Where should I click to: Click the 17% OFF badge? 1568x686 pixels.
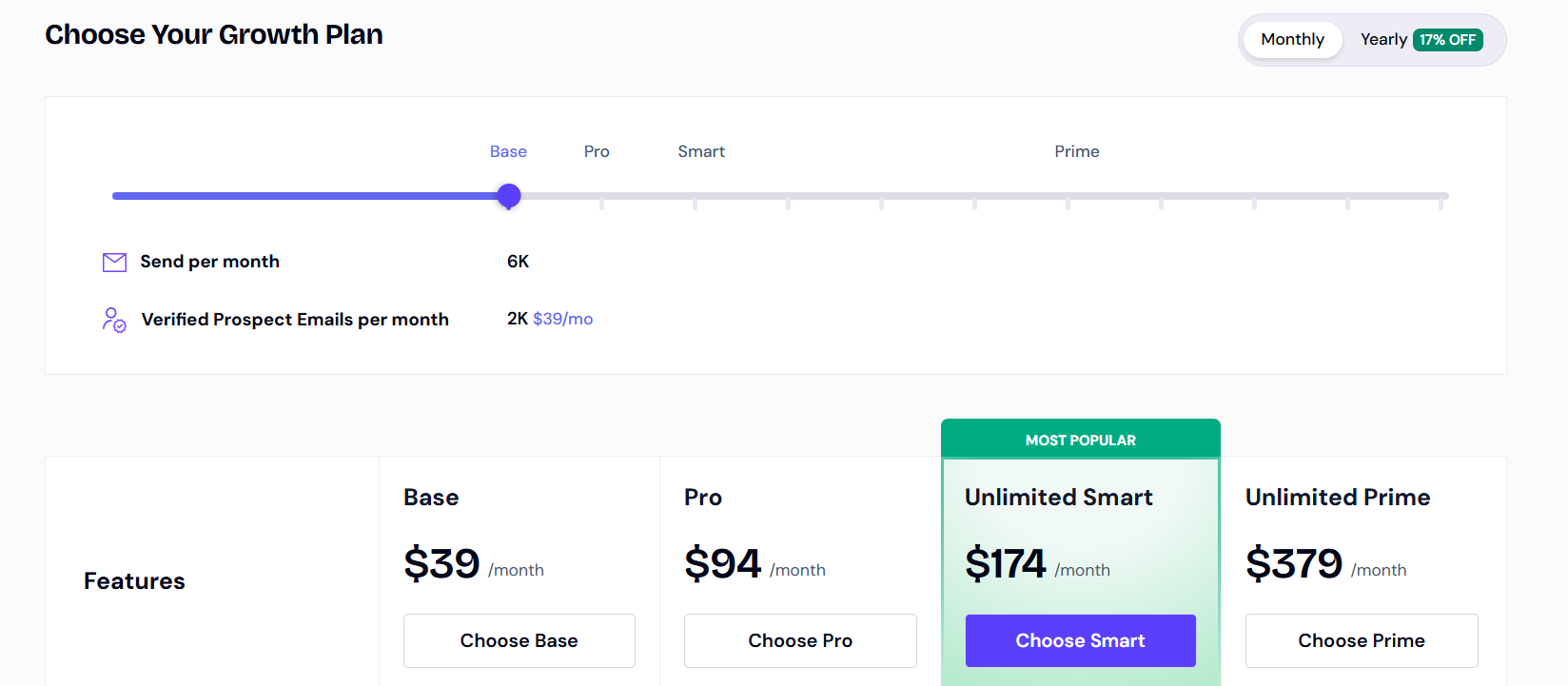pyautogui.click(x=1447, y=40)
